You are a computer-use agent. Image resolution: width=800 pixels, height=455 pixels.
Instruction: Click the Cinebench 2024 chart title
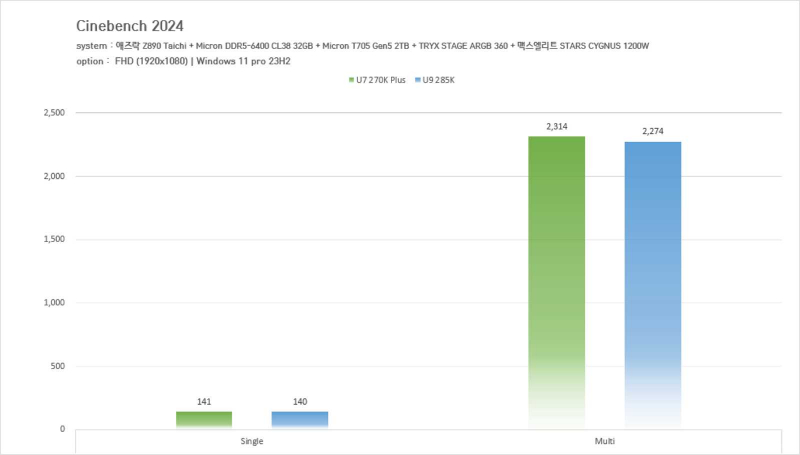tap(129, 25)
